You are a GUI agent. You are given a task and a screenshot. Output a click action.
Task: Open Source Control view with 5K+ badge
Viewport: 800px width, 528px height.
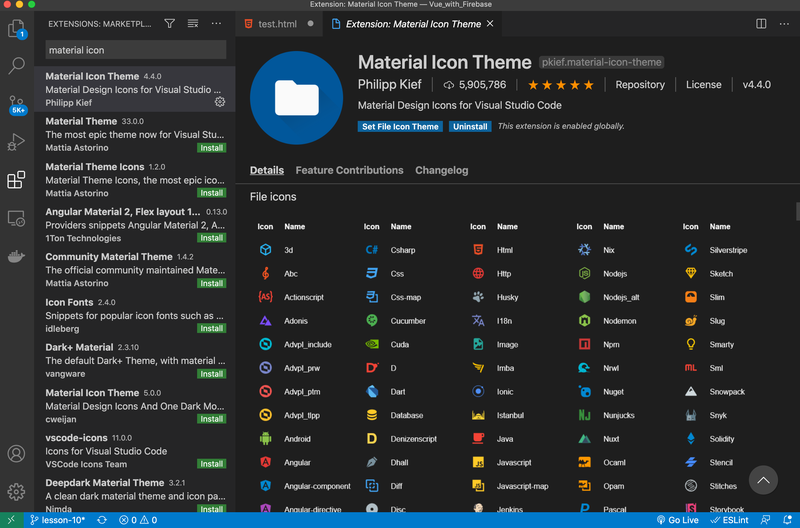[16, 105]
